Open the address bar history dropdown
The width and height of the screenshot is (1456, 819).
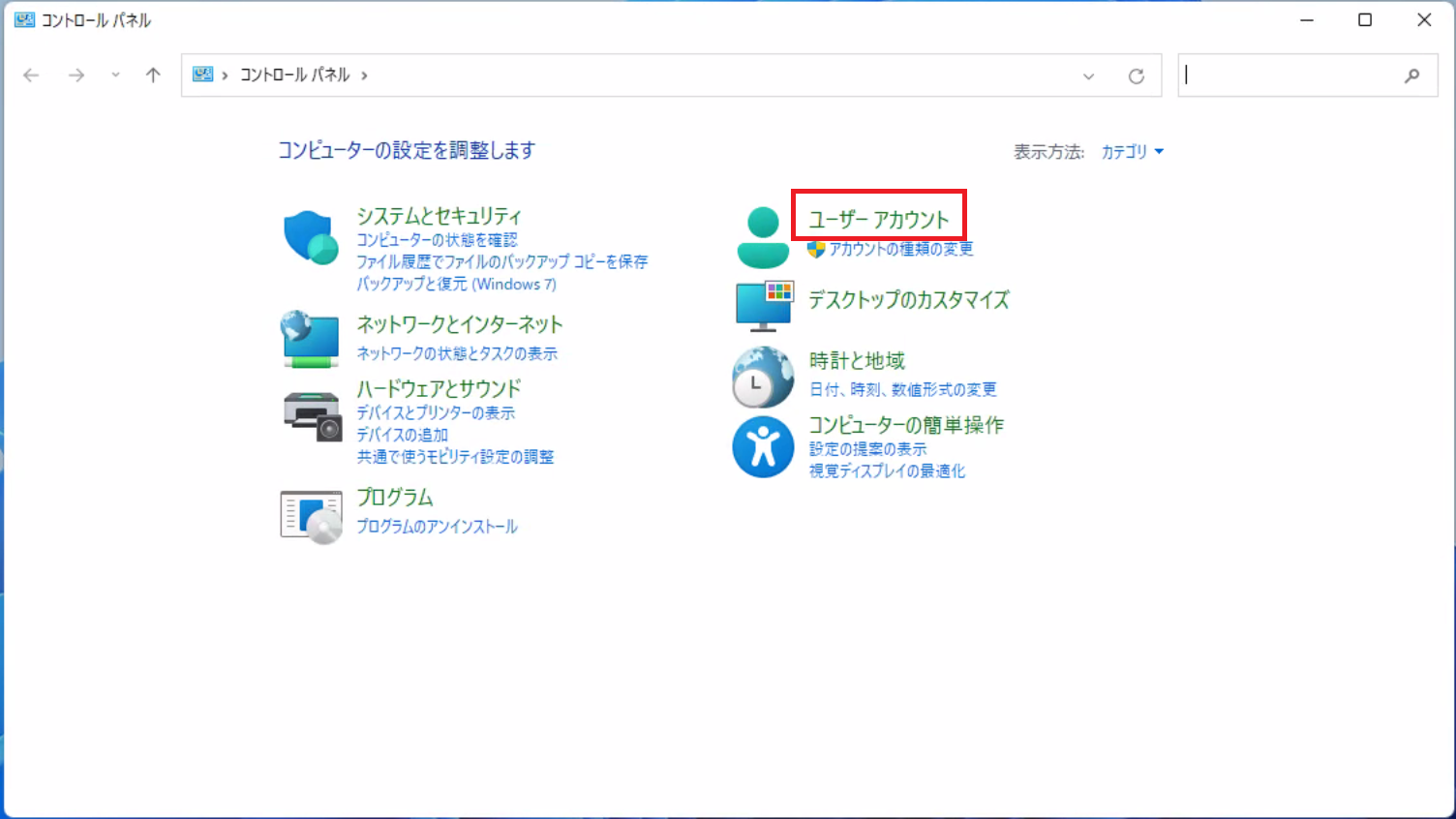(x=1088, y=76)
